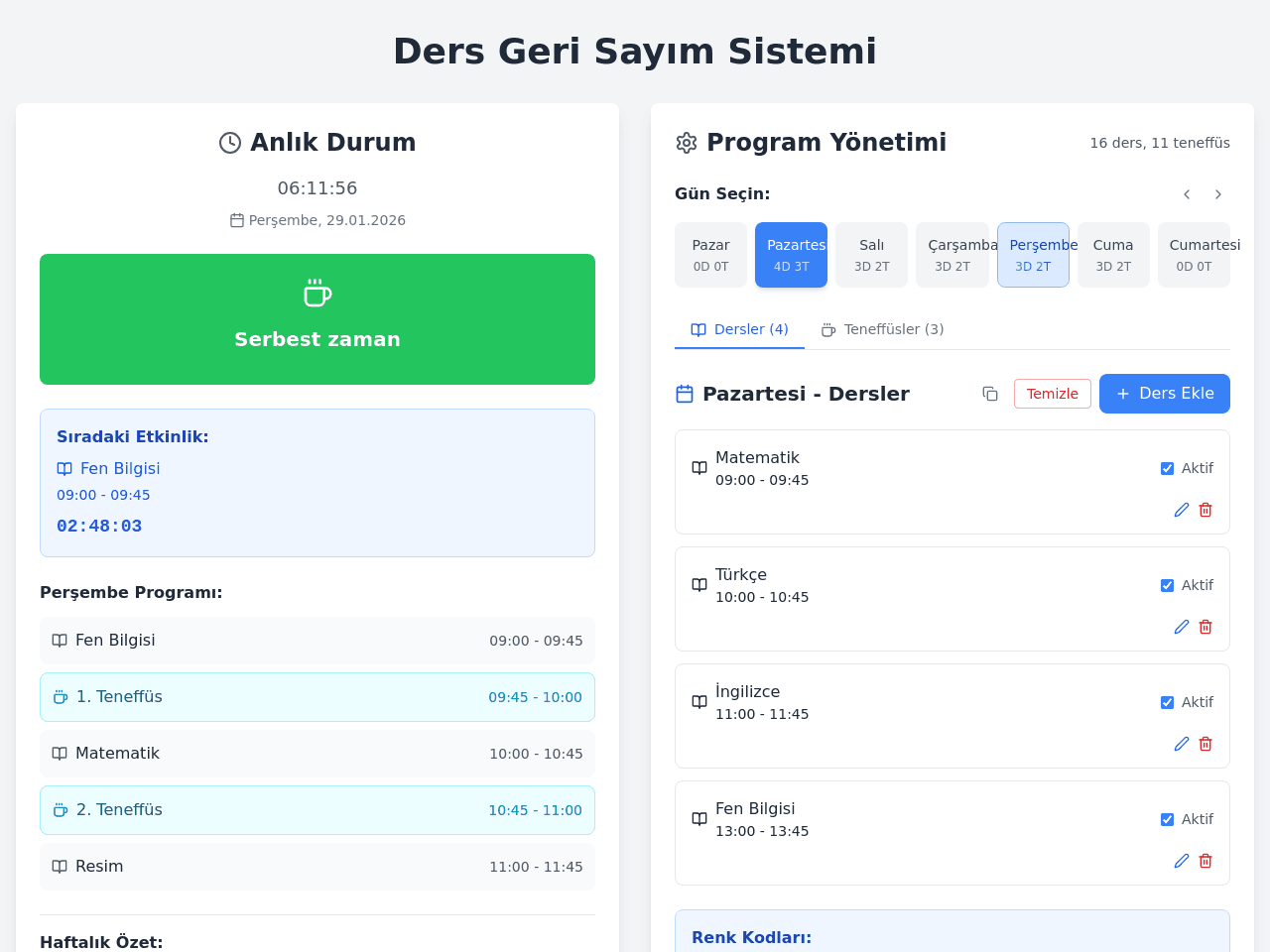
Task: Delete the Matematik lesson with trash icon
Action: point(1206,510)
